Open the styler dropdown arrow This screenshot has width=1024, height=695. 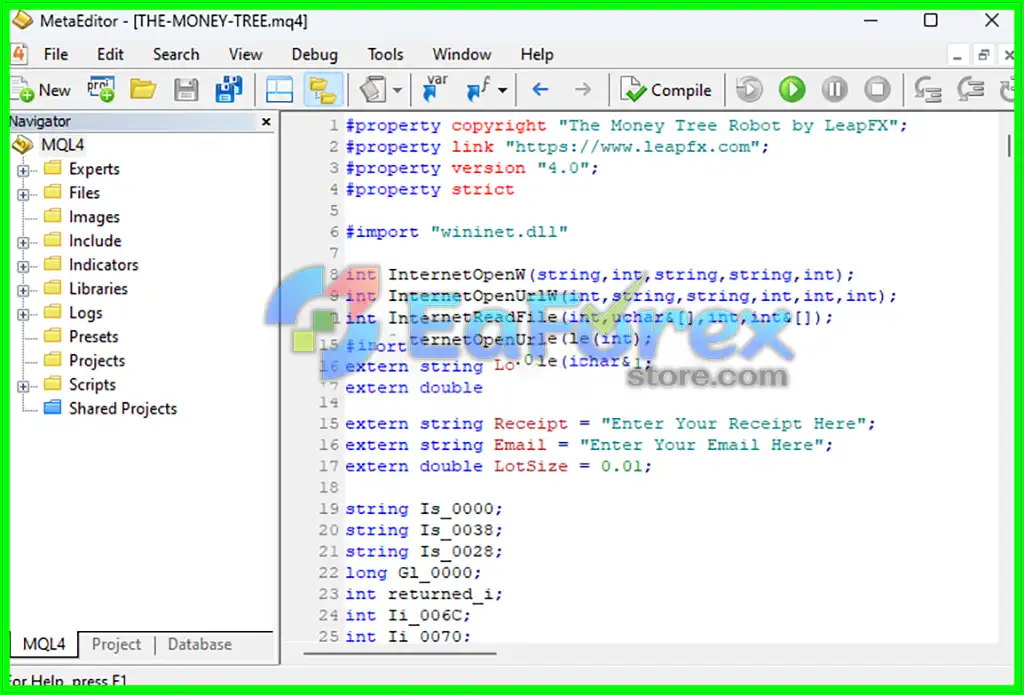(397, 90)
